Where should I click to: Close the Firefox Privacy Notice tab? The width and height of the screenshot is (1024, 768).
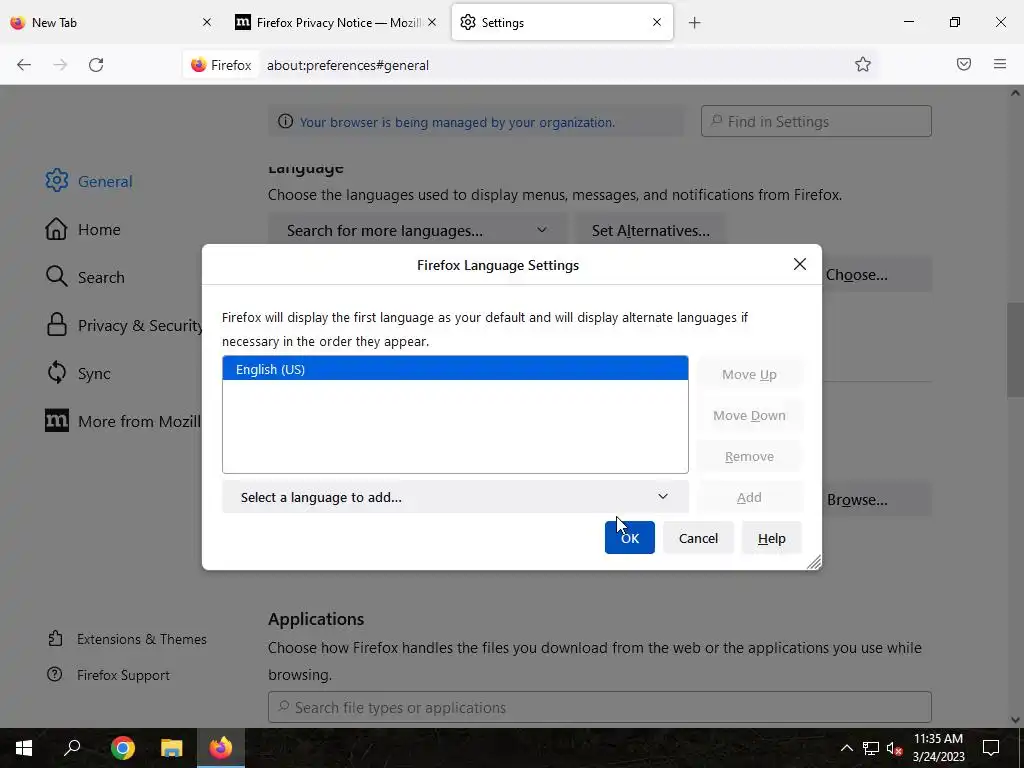(432, 22)
